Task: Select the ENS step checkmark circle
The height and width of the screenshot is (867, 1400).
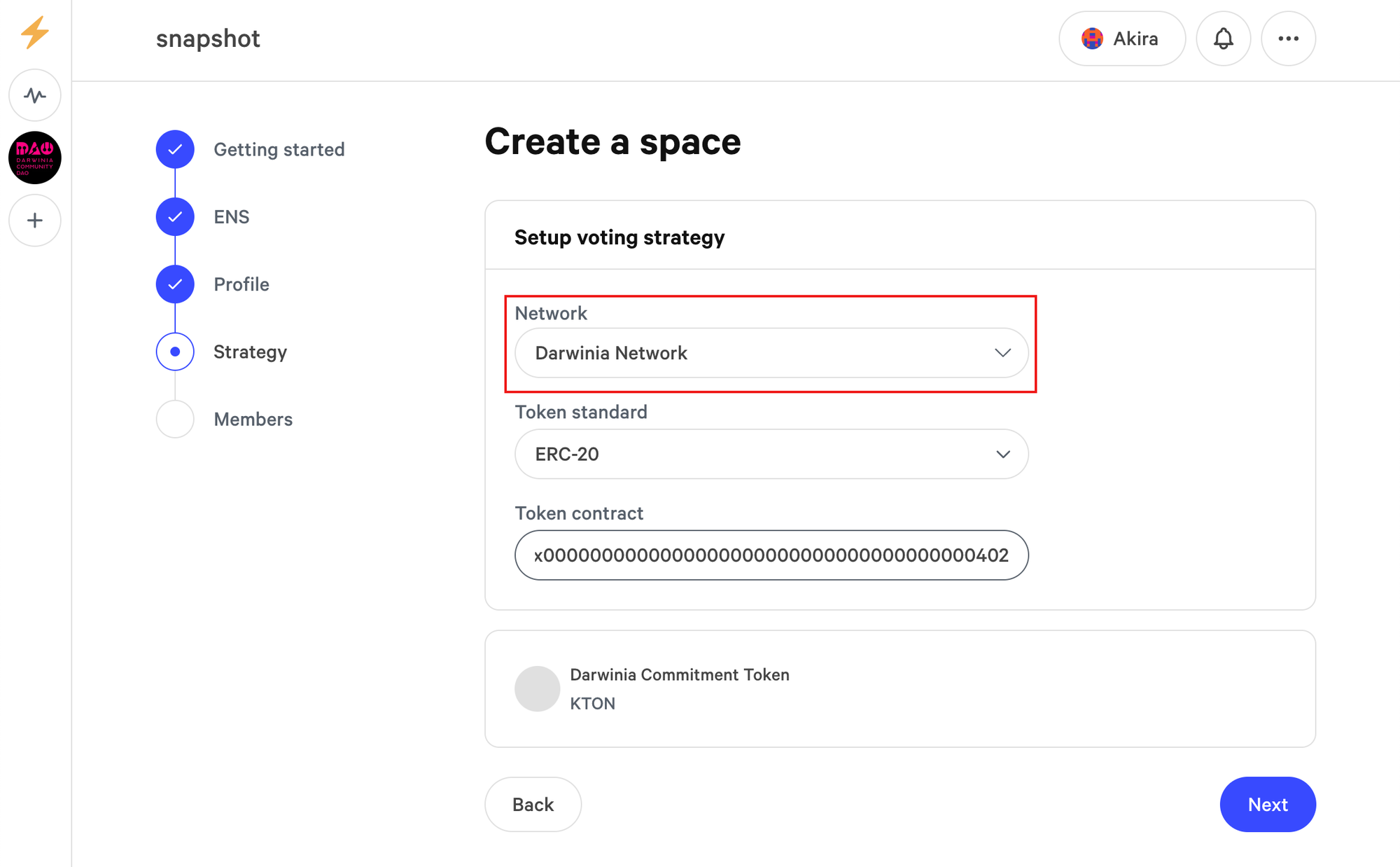Action: (175, 217)
